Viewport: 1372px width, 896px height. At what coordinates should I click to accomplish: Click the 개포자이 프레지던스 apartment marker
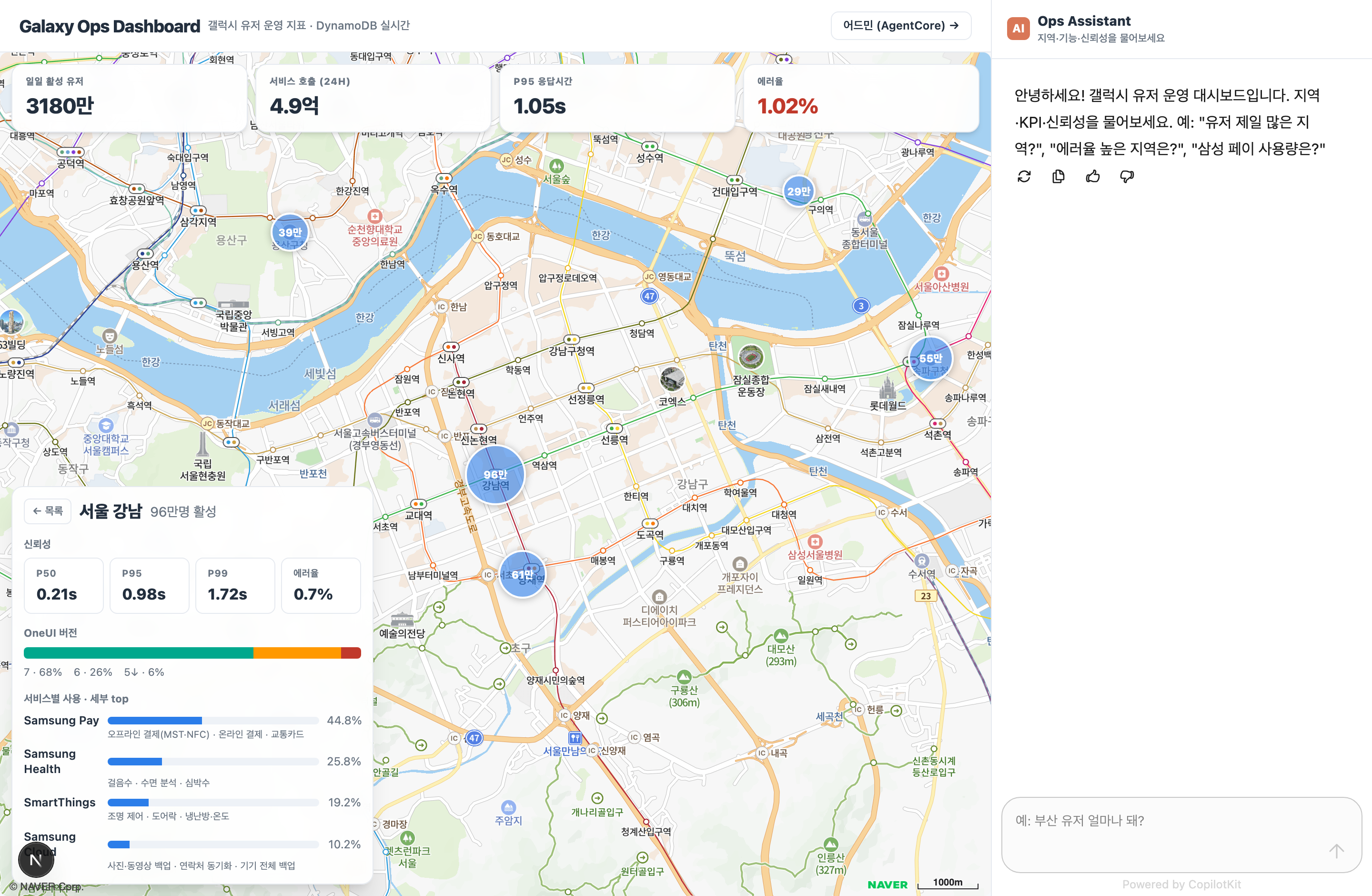740,563
